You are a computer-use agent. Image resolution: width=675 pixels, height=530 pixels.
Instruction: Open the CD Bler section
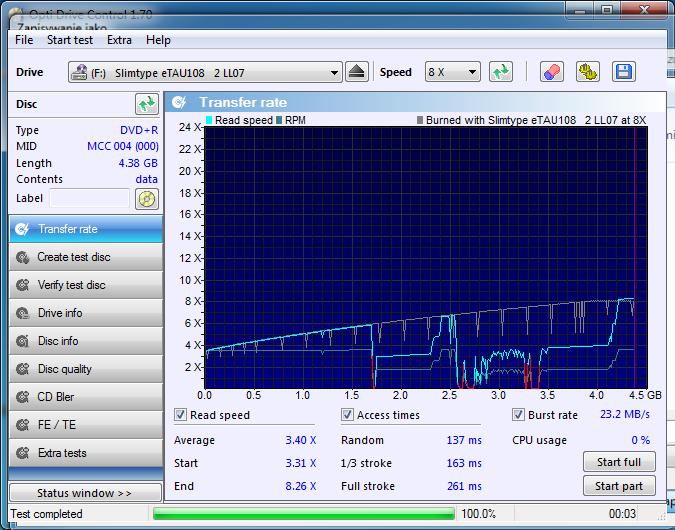(x=86, y=397)
